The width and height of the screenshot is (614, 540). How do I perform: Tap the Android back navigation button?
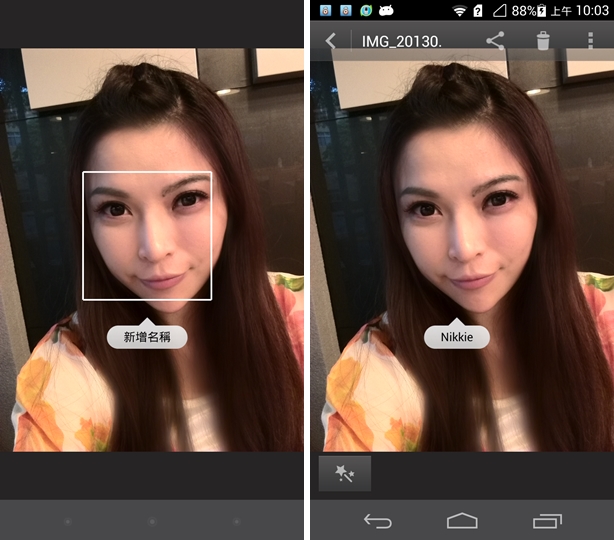(x=377, y=521)
